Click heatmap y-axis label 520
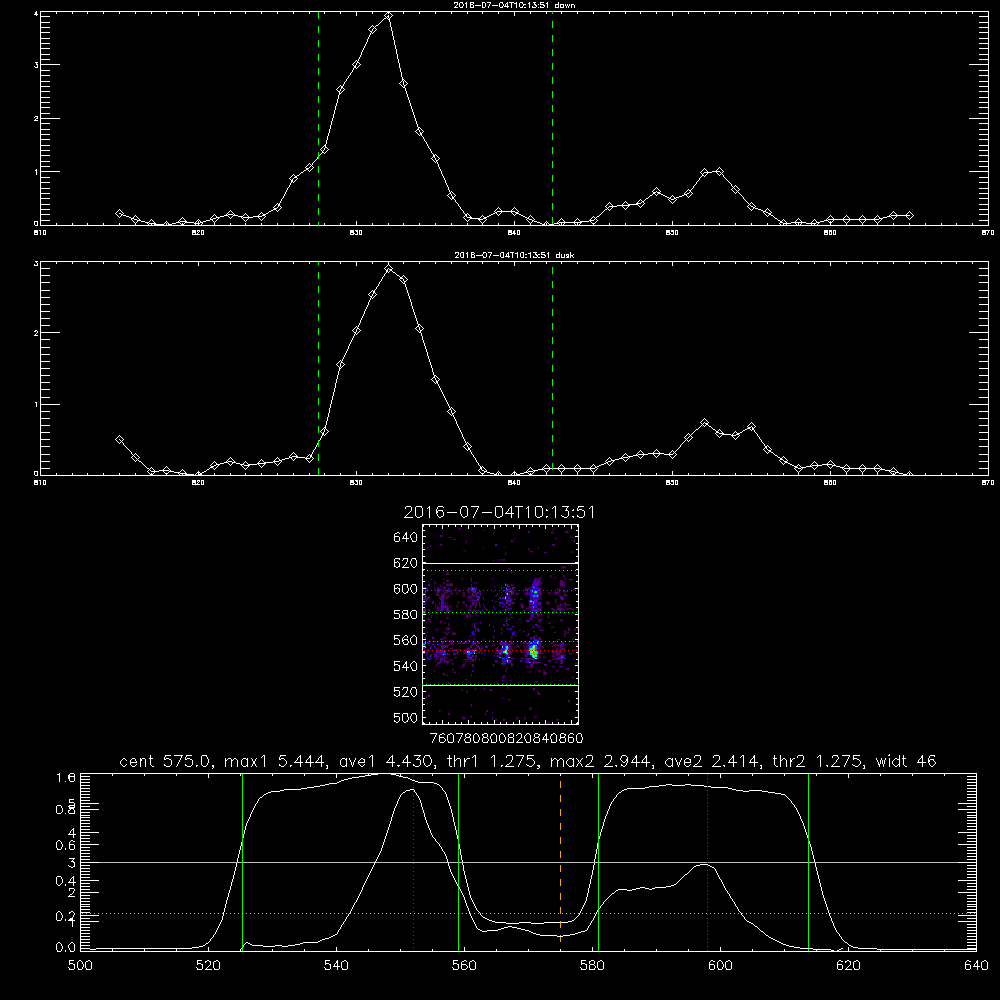Image resolution: width=1000 pixels, height=1000 pixels. (x=406, y=692)
